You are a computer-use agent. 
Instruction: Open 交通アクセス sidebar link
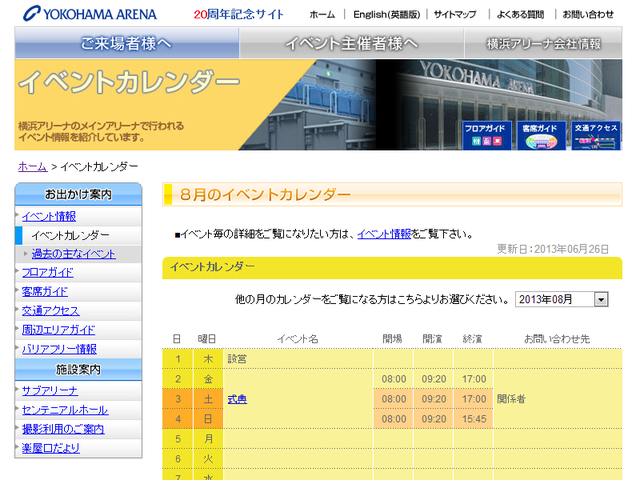(x=50, y=311)
